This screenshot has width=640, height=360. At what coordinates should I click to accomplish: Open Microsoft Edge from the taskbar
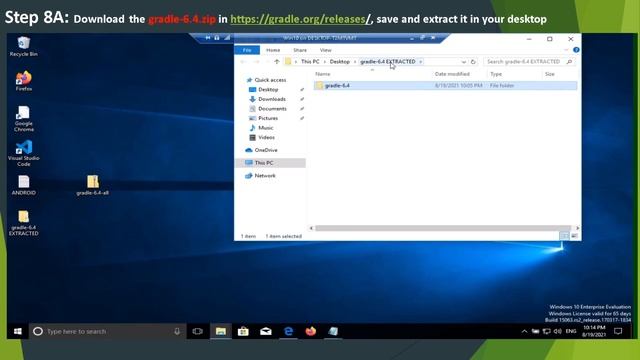coord(289,331)
